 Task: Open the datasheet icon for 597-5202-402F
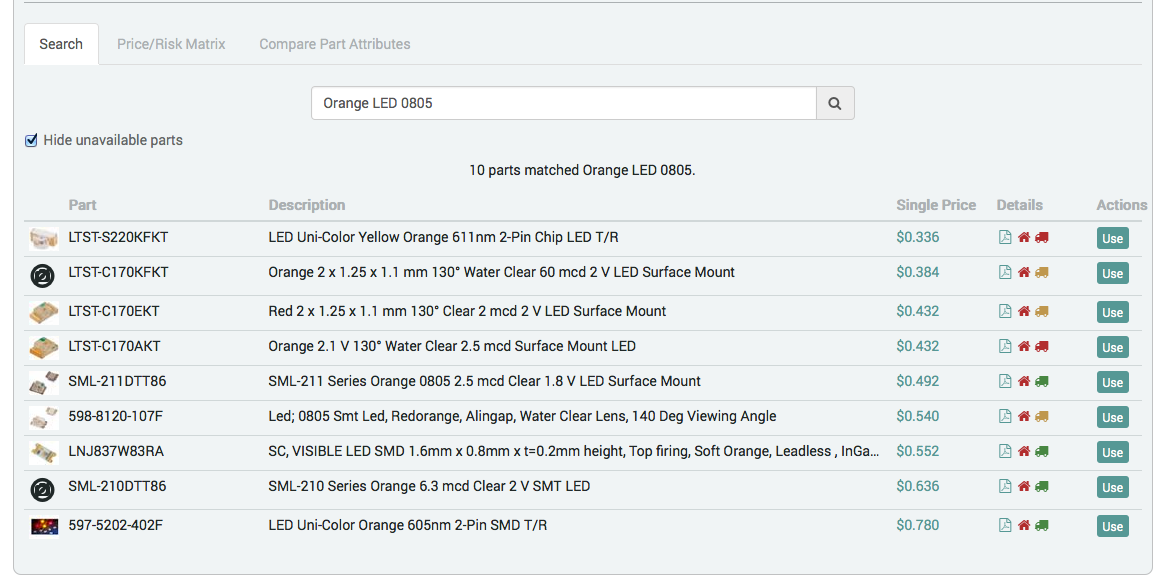coord(1005,525)
